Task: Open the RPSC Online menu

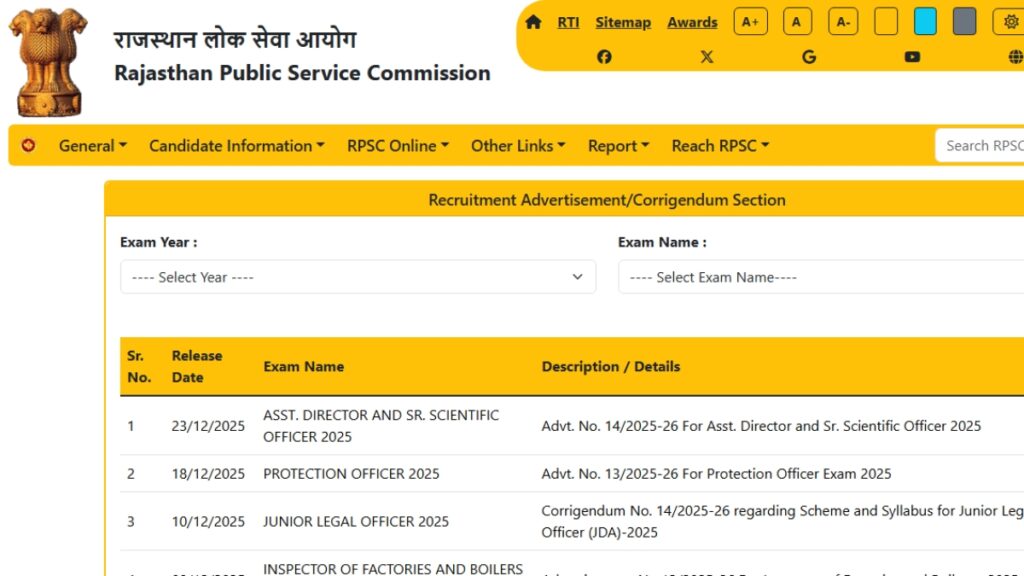Action: coord(397,146)
